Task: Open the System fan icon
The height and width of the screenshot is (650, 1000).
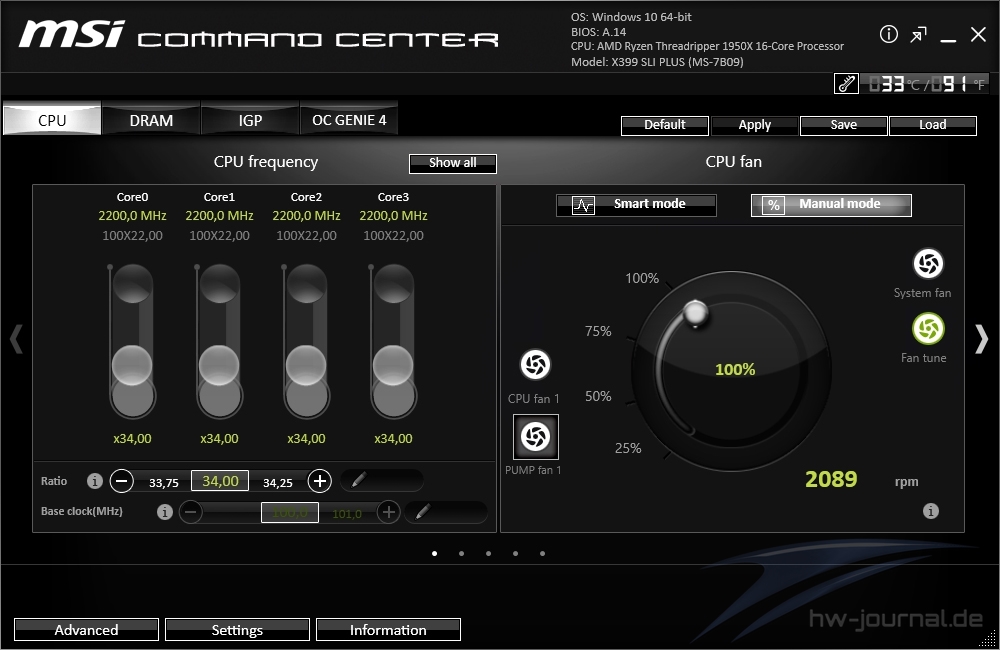Action: point(928,263)
